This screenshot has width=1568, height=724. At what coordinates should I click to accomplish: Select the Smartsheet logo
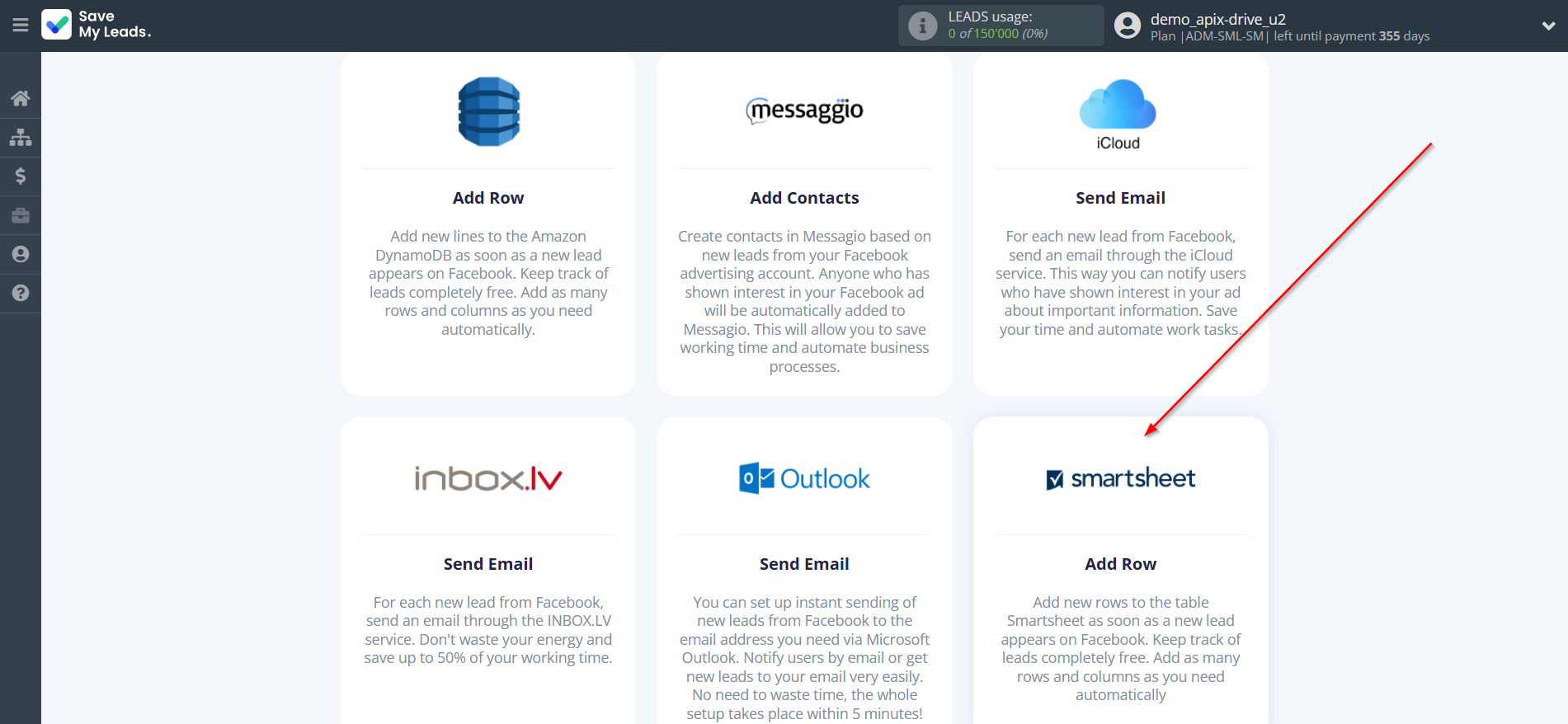pos(1120,478)
